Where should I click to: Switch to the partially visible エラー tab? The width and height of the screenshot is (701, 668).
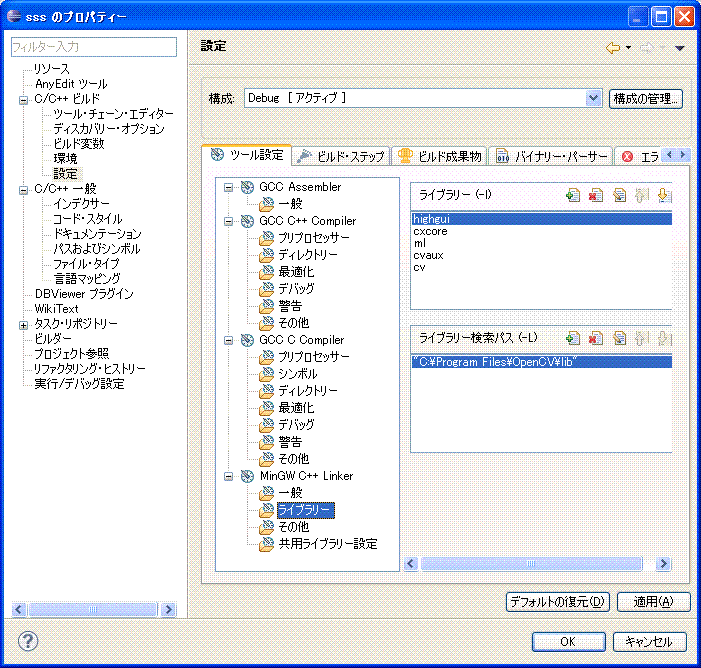639,156
